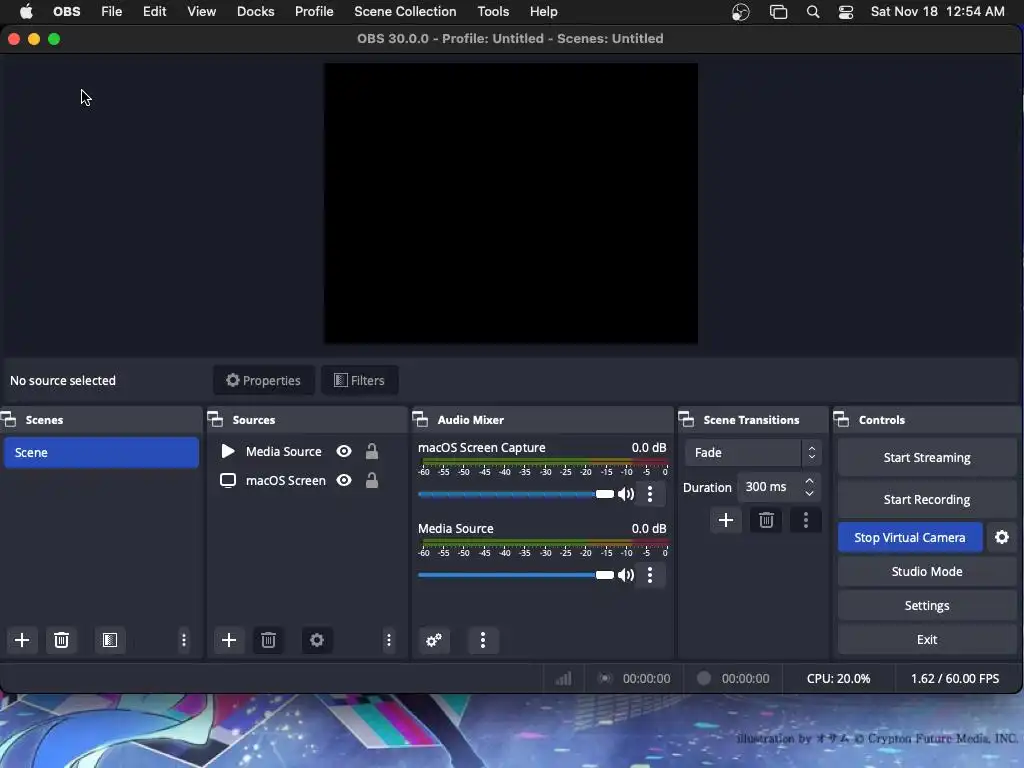Remove scene transition with trash icon
1024x768 pixels.
pyautogui.click(x=766, y=520)
